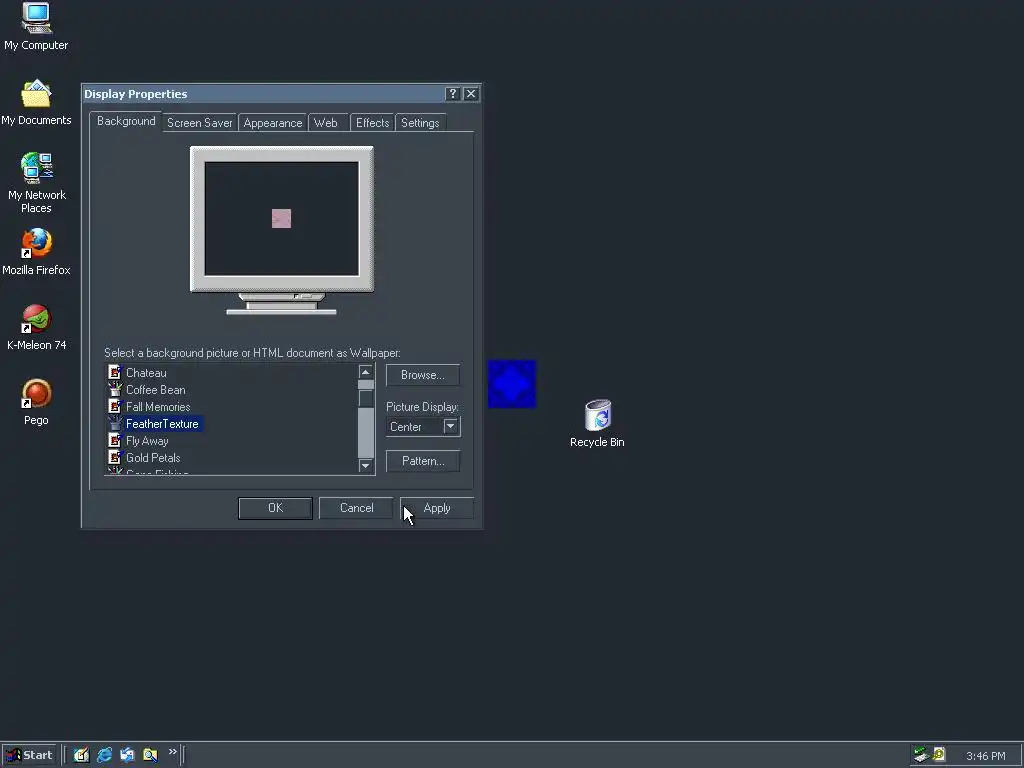Click the 3:46 PM taskbar clock
1024x768 pixels.
[x=985, y=756]
